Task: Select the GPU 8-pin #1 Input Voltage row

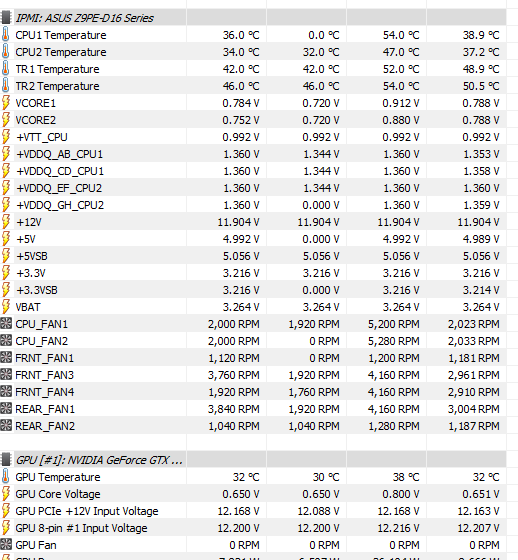Action: (253, 528)
